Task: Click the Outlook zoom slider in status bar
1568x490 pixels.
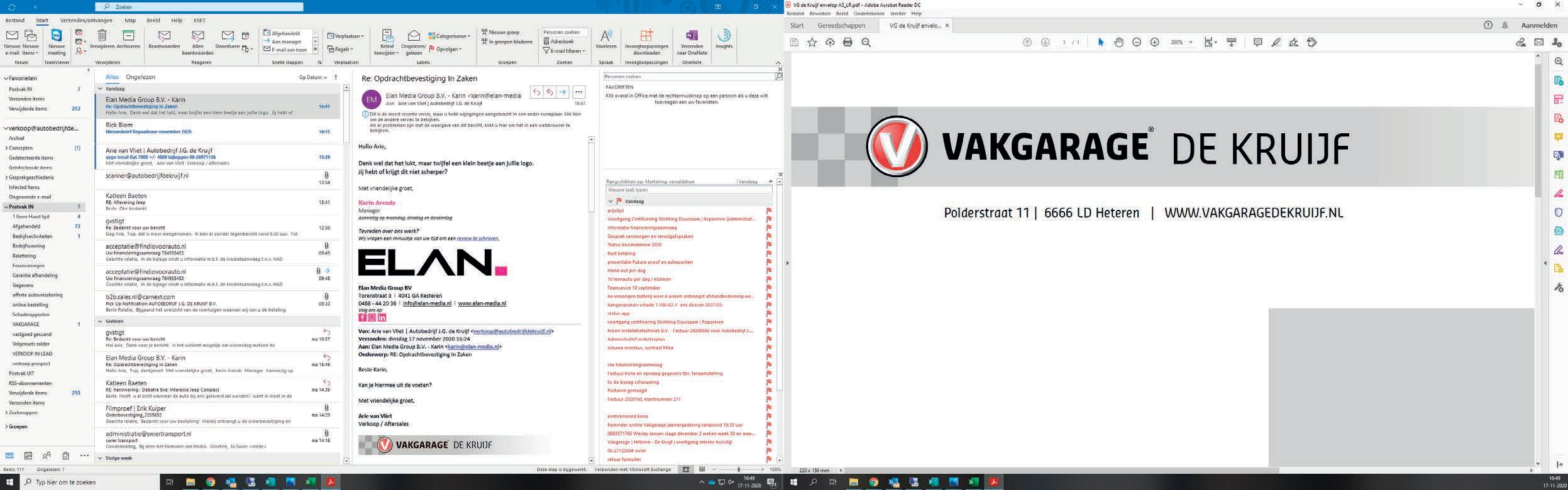Action: (x=738, y=469)
